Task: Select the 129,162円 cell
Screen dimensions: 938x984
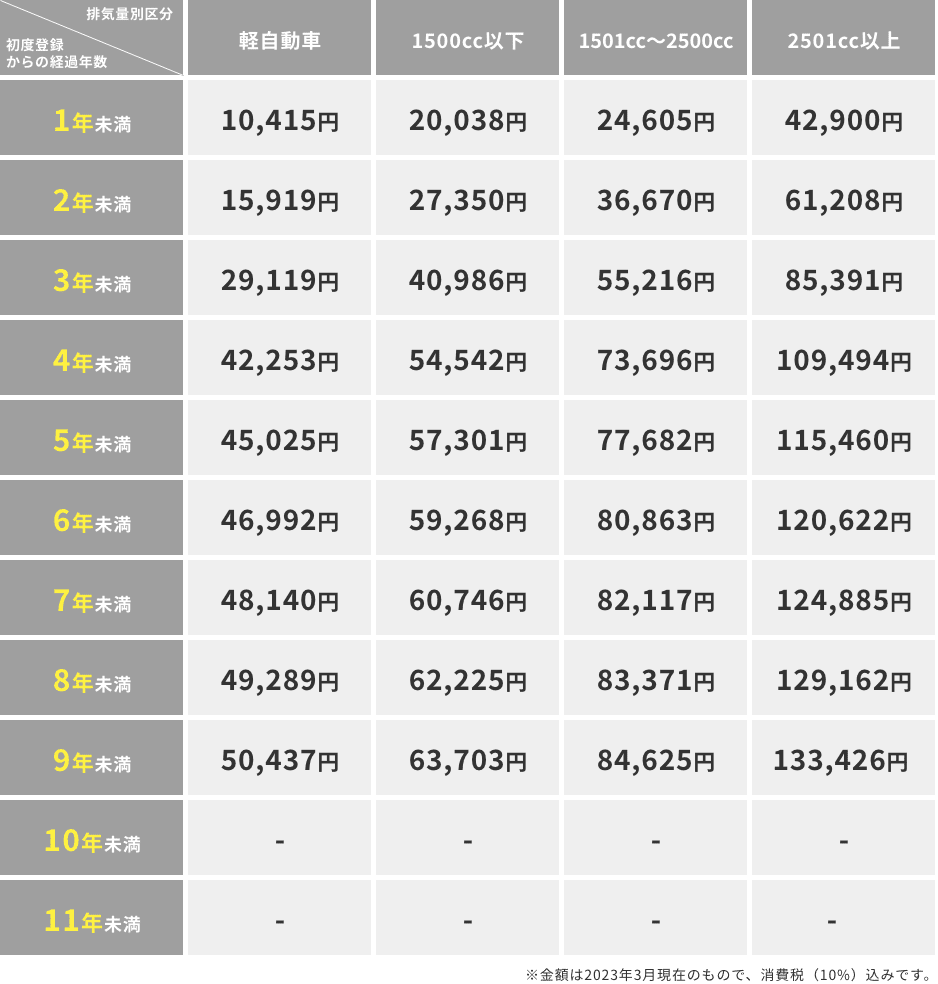Action: point(844,681)
